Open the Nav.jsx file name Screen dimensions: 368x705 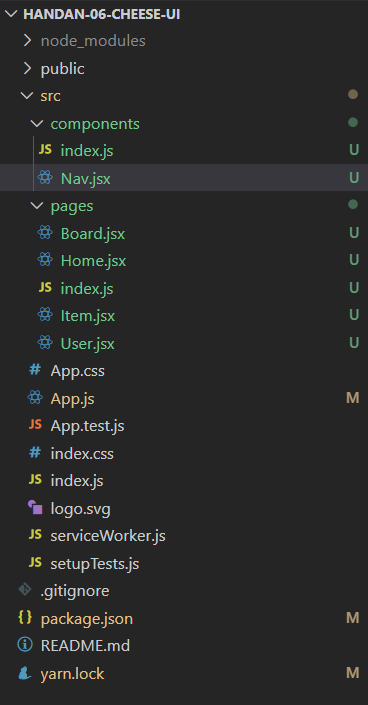click(85, 179)
